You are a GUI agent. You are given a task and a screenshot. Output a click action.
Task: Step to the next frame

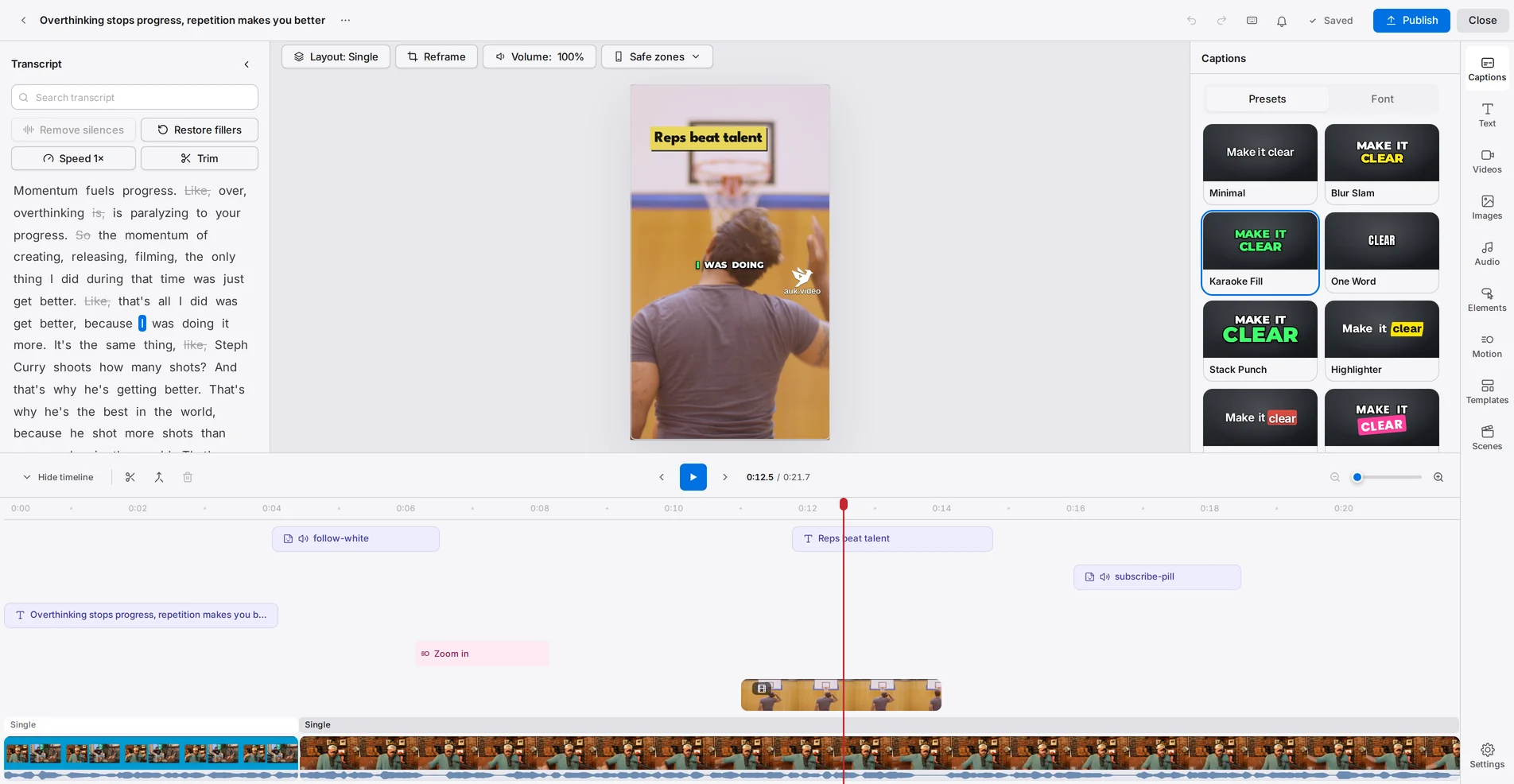click(x=725, y=477)
